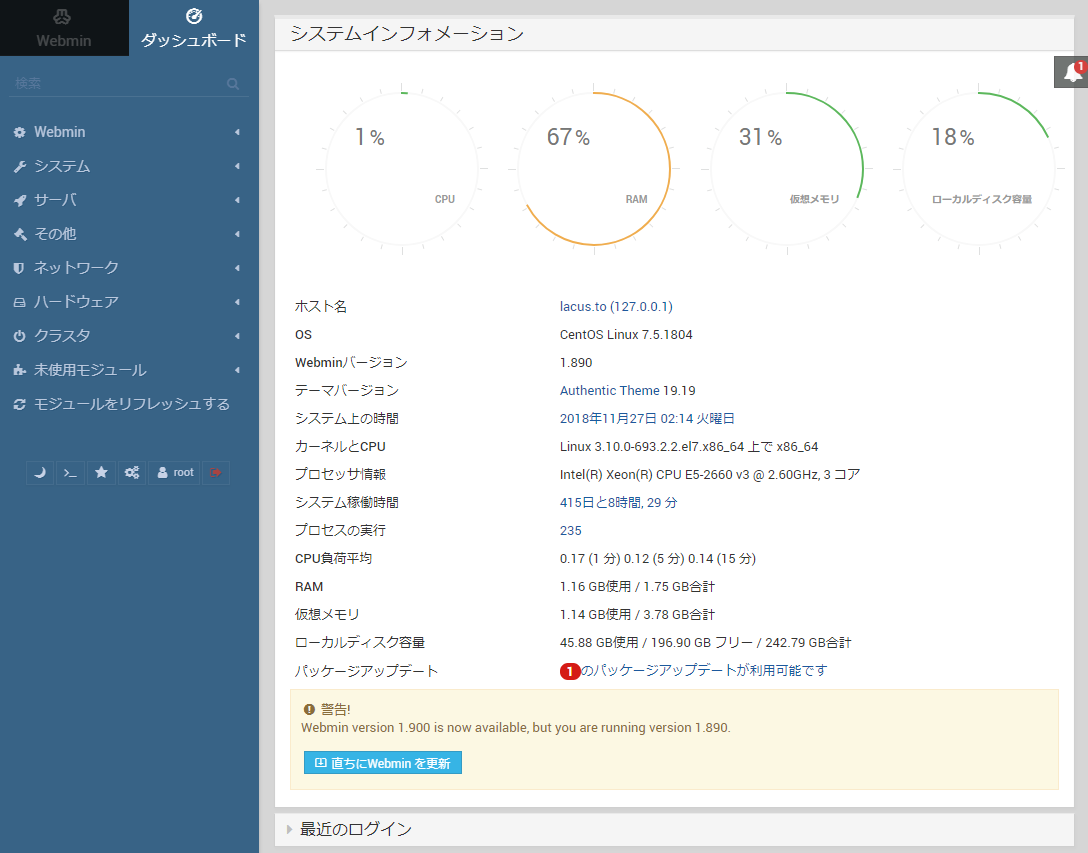This screenshot has width=1088, height=853.
Task: Expand the システム menu category
Action: (62, 166)
